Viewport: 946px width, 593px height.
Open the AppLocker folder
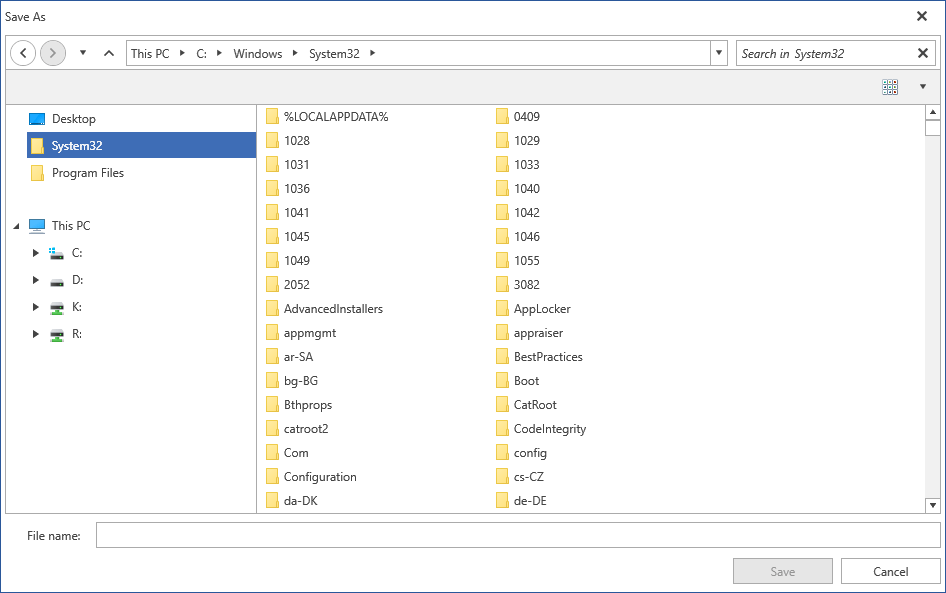click(540, 308)
